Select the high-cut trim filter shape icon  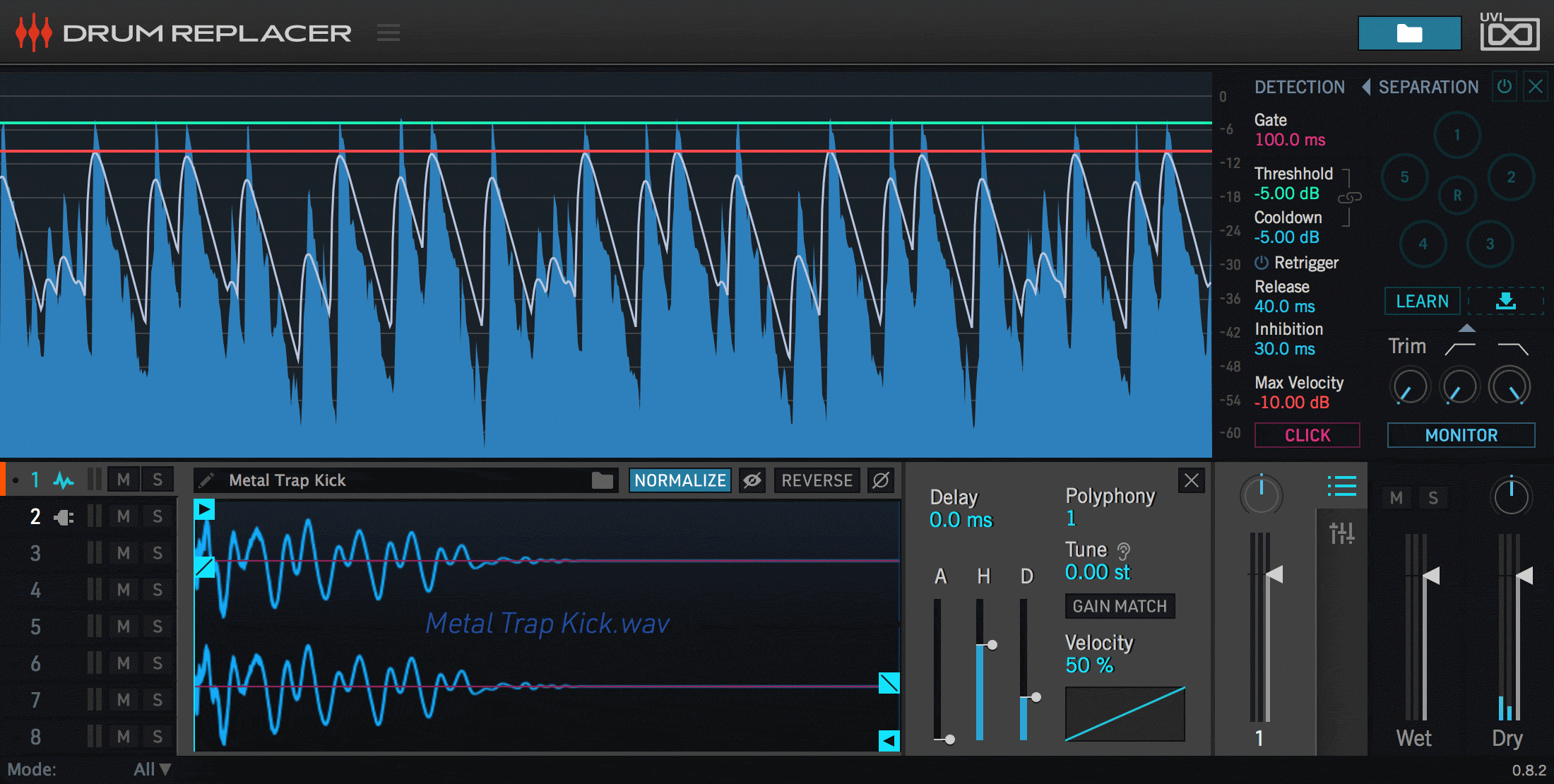point(1513,348)
